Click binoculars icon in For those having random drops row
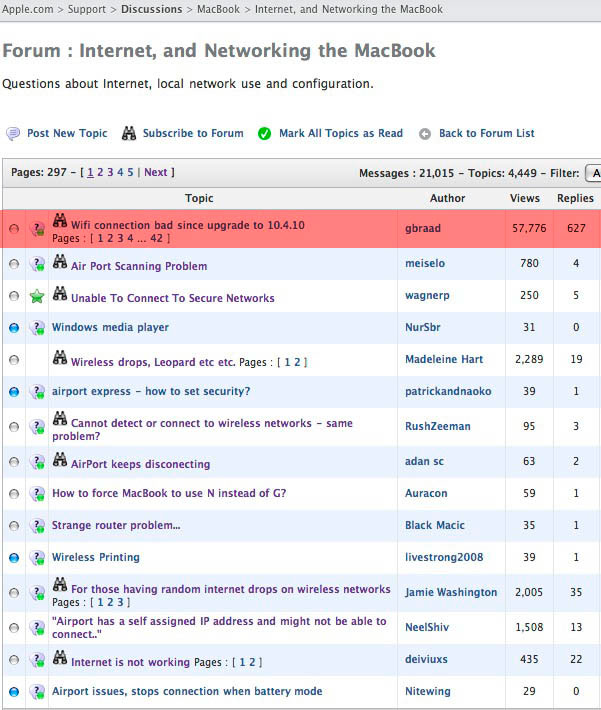 (x=60, y=585)
